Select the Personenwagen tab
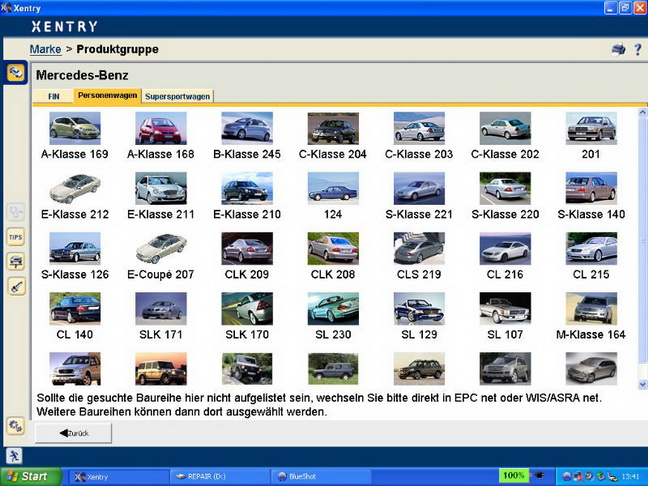The height and width of the screenshot is (486, 648). point(107,95)
